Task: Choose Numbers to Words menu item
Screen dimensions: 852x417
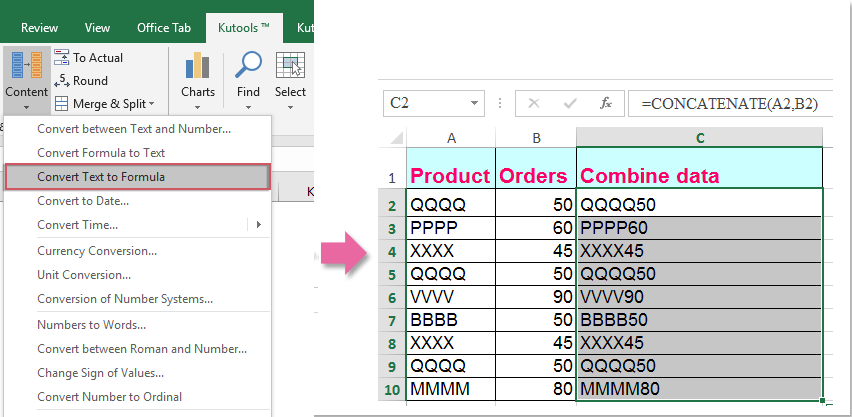Action: [91, 325]
